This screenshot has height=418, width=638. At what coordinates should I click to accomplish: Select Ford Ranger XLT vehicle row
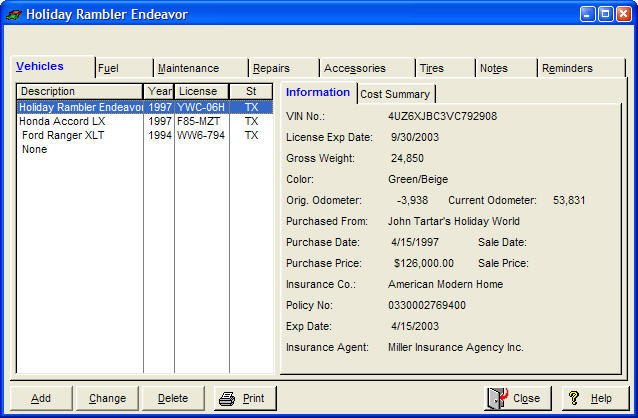coord(64,135)
